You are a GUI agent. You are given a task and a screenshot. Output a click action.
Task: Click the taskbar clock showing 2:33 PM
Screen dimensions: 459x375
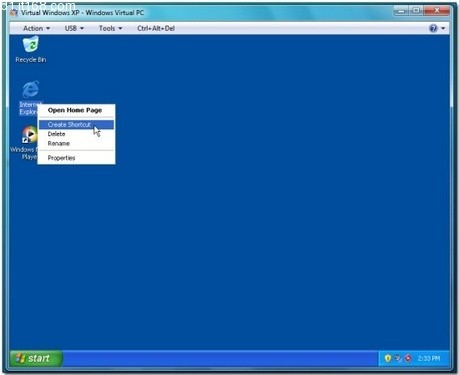[x=429, y=358]
